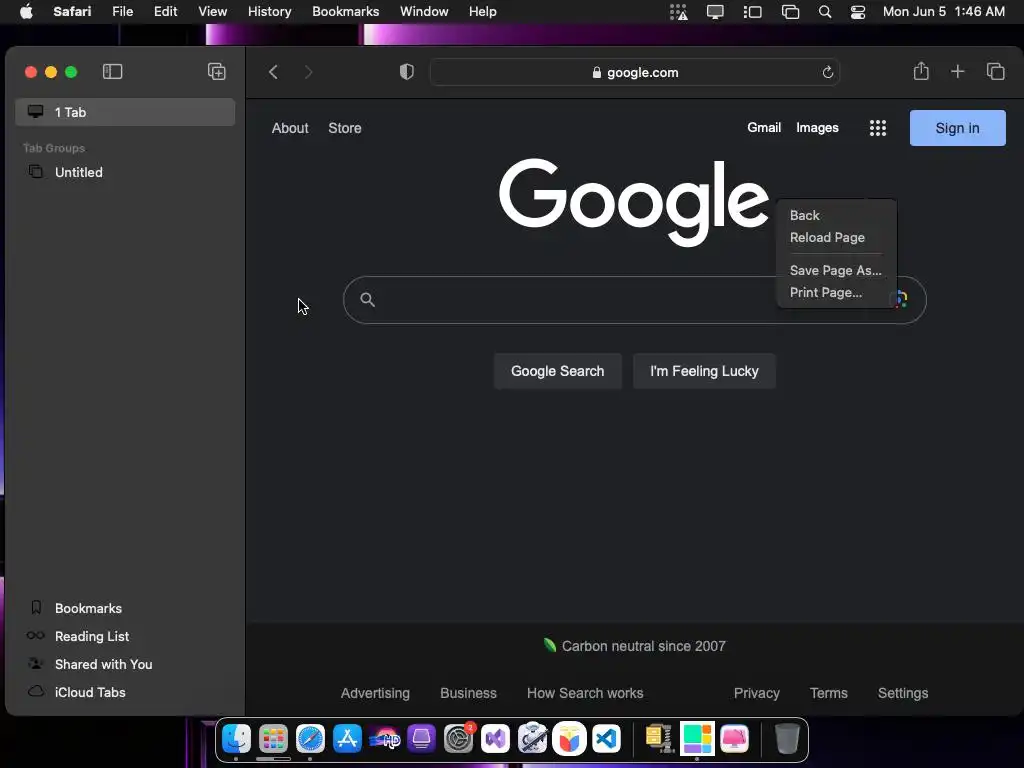Open Finder from the dock
1024x768 pixels.
point(236,739)
